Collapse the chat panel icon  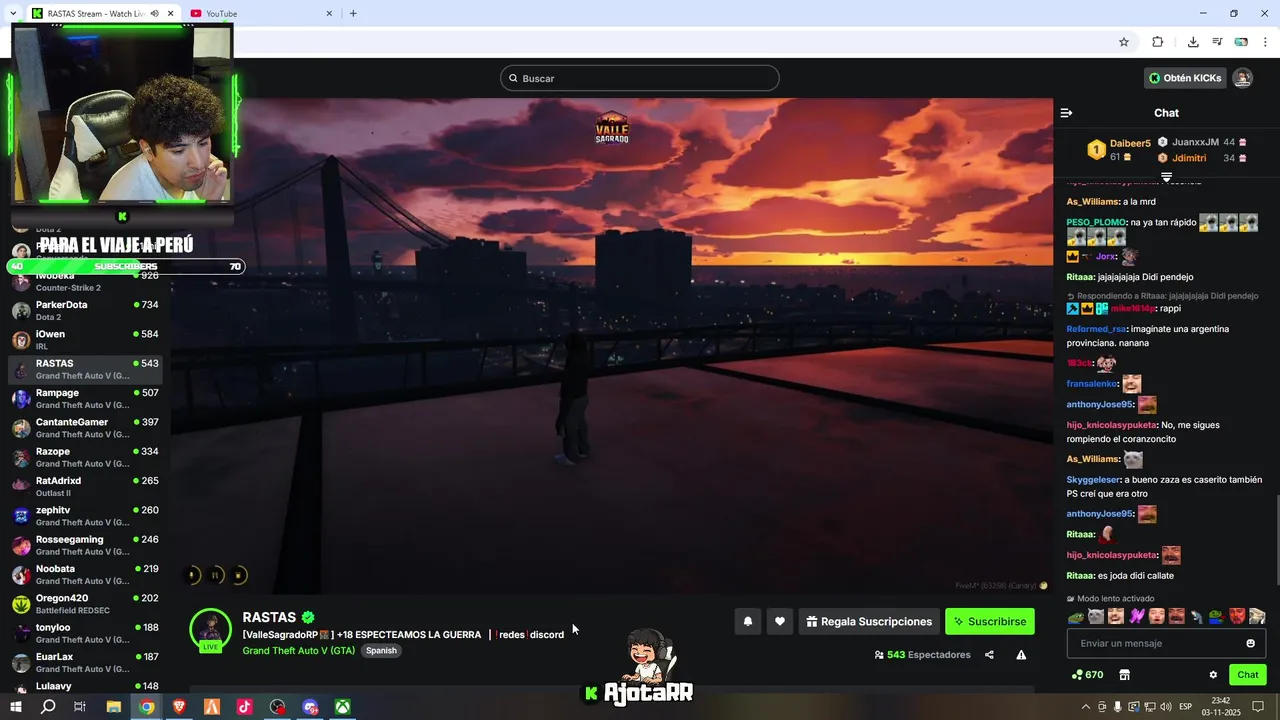pyautogui.click(x=1066, y=113)
